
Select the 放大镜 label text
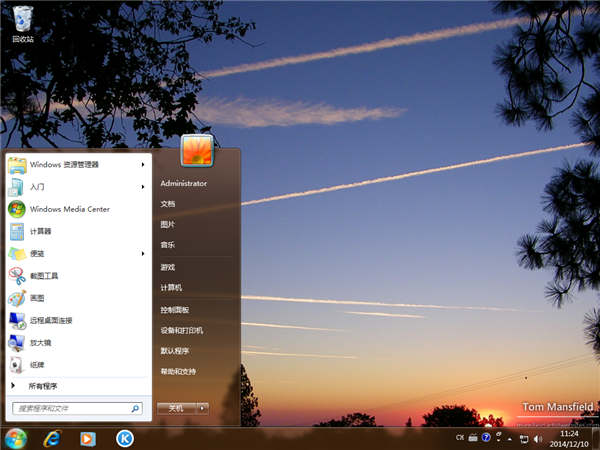(x=41, y=343)
